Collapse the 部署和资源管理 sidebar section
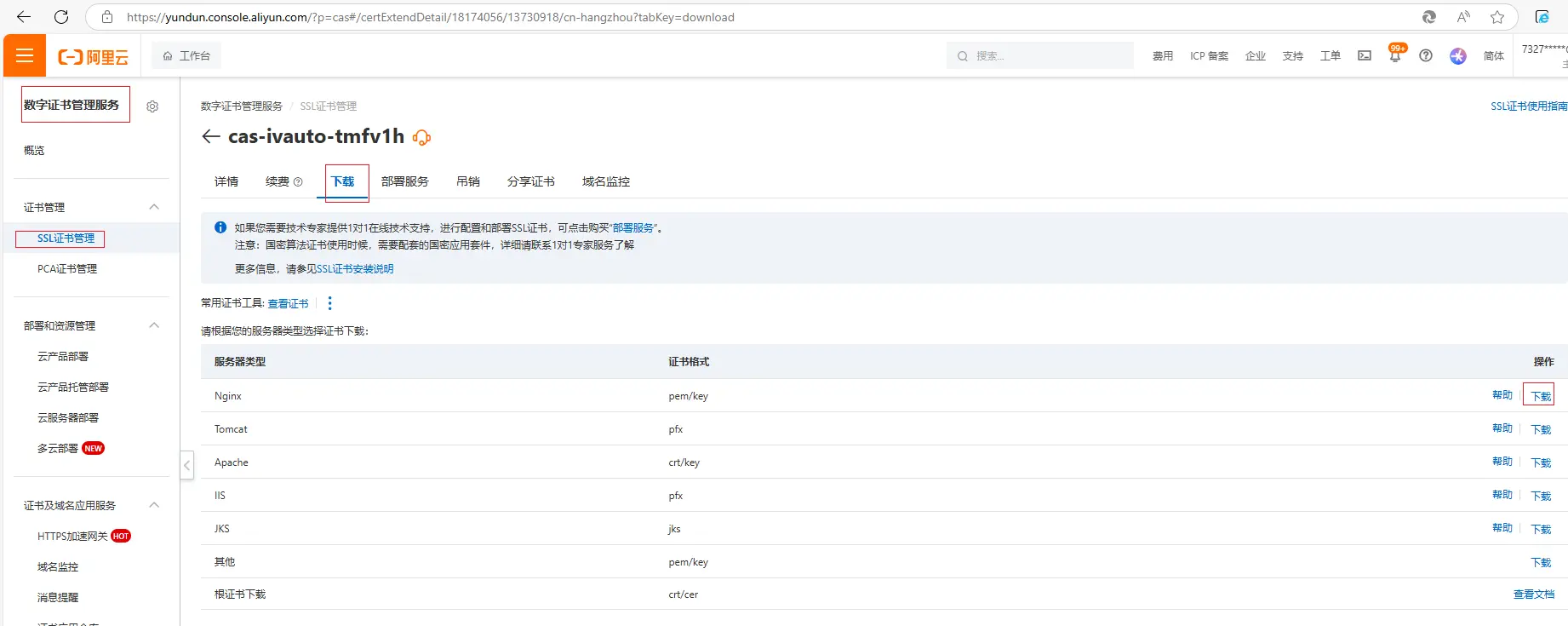 [154, 325]
